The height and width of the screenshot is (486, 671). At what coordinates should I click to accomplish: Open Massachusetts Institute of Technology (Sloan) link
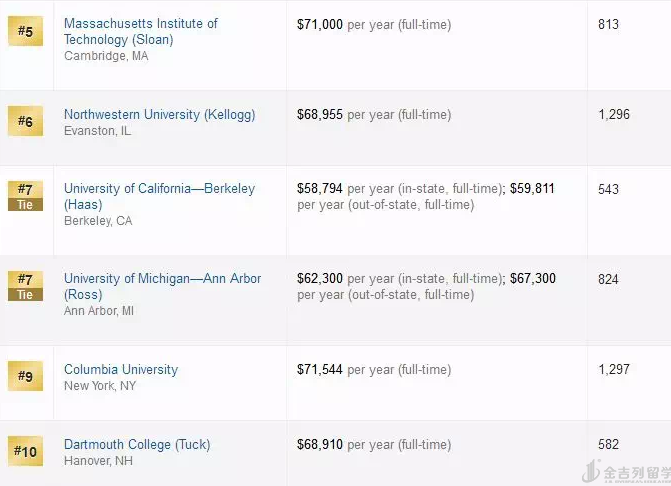coord(140,31)
